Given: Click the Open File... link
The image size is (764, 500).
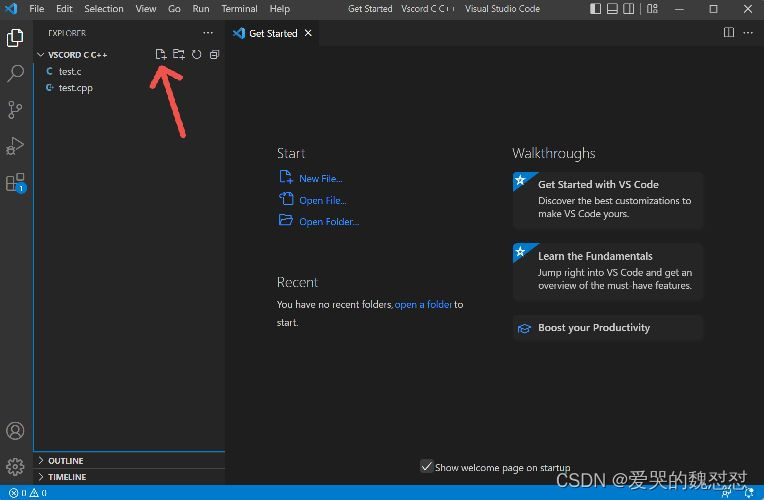Looking at the screenshot, I should (x=323, y=200).
